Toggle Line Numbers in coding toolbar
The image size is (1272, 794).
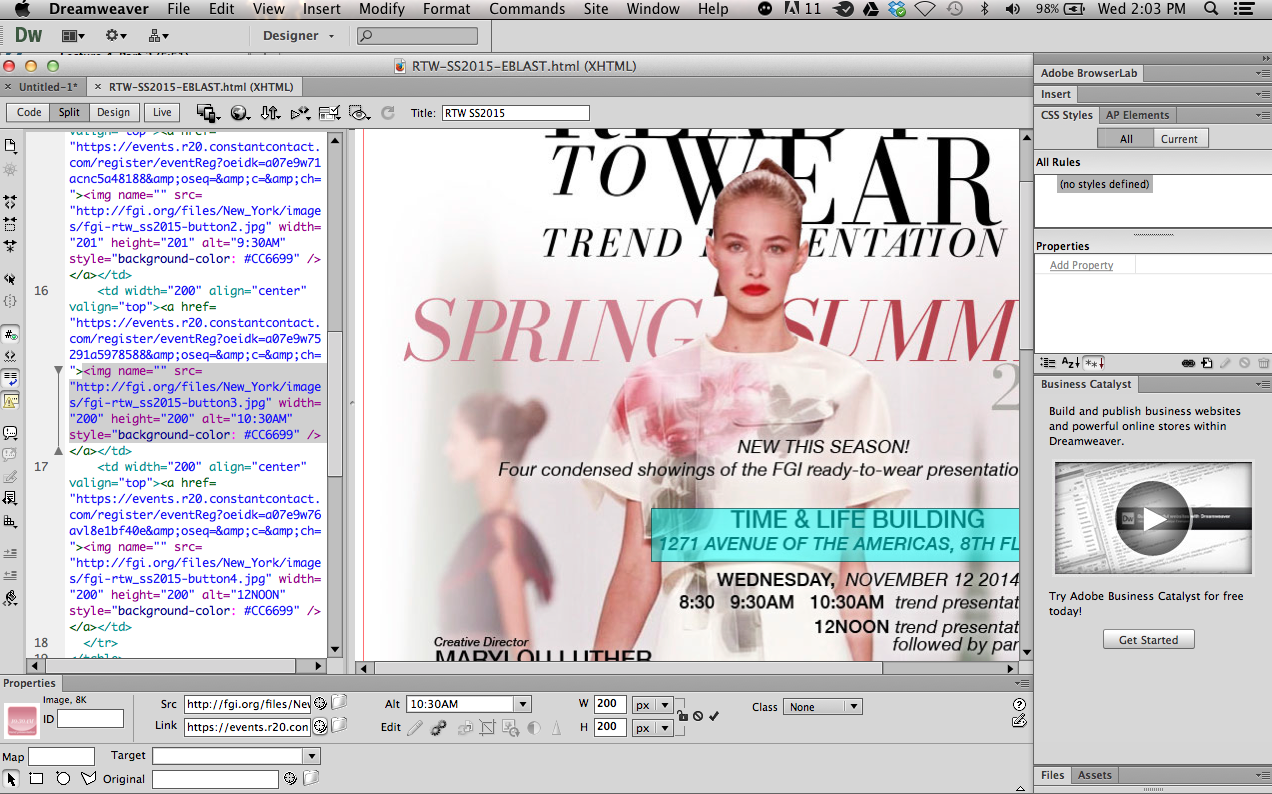[x=11, y=334]
